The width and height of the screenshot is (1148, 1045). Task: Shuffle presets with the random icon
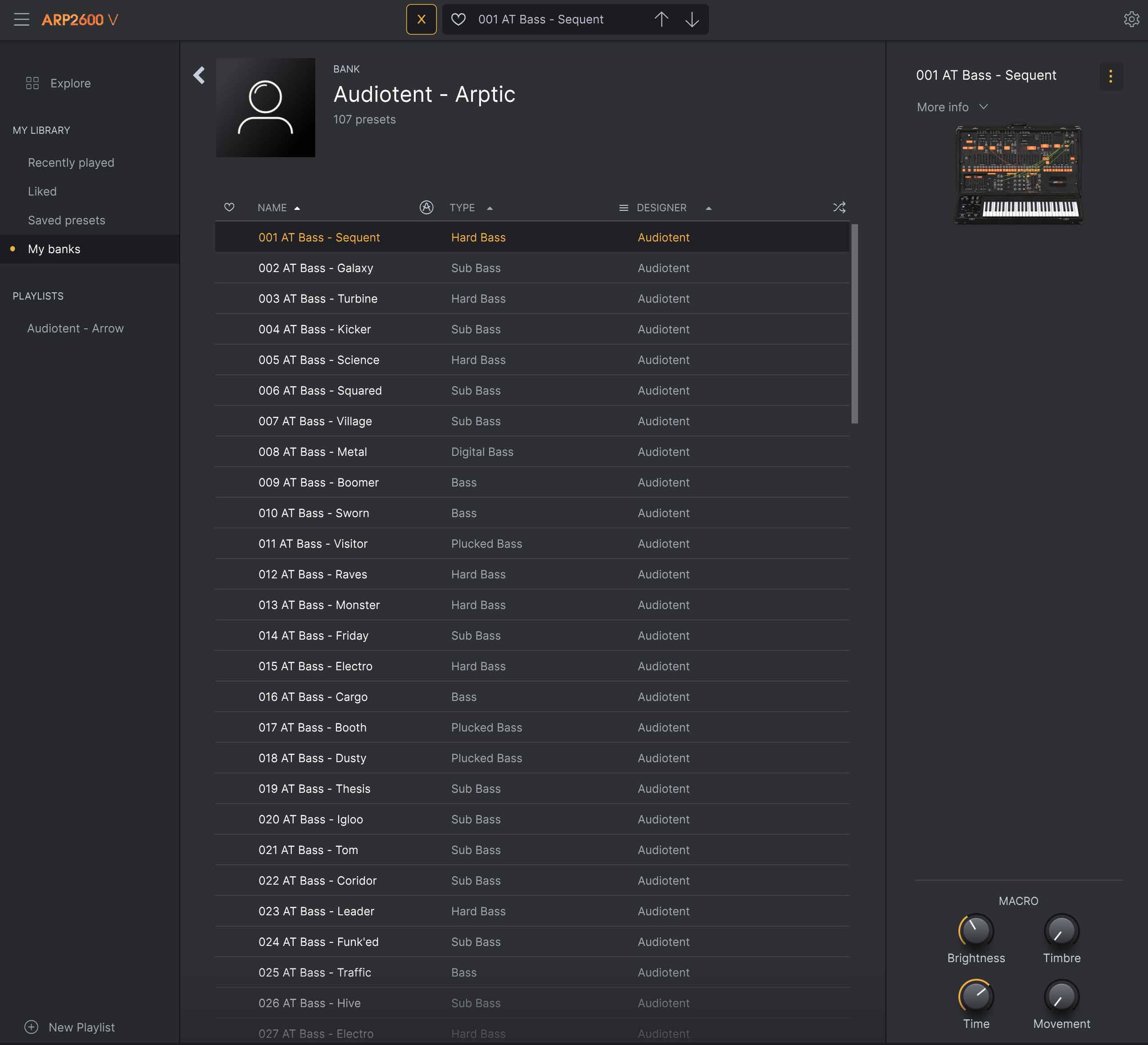point(839,207)
